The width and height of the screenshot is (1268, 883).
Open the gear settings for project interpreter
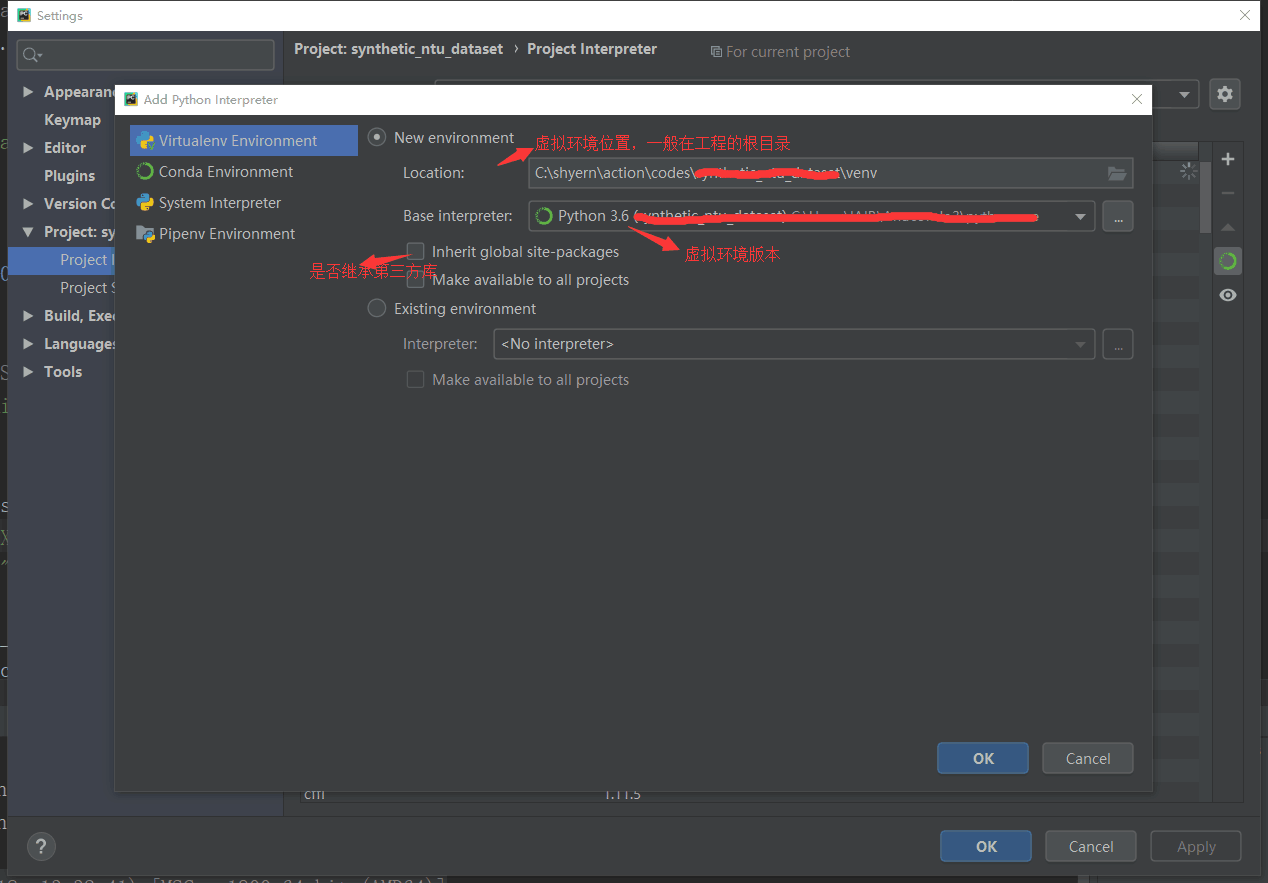tap(1225, 94)
